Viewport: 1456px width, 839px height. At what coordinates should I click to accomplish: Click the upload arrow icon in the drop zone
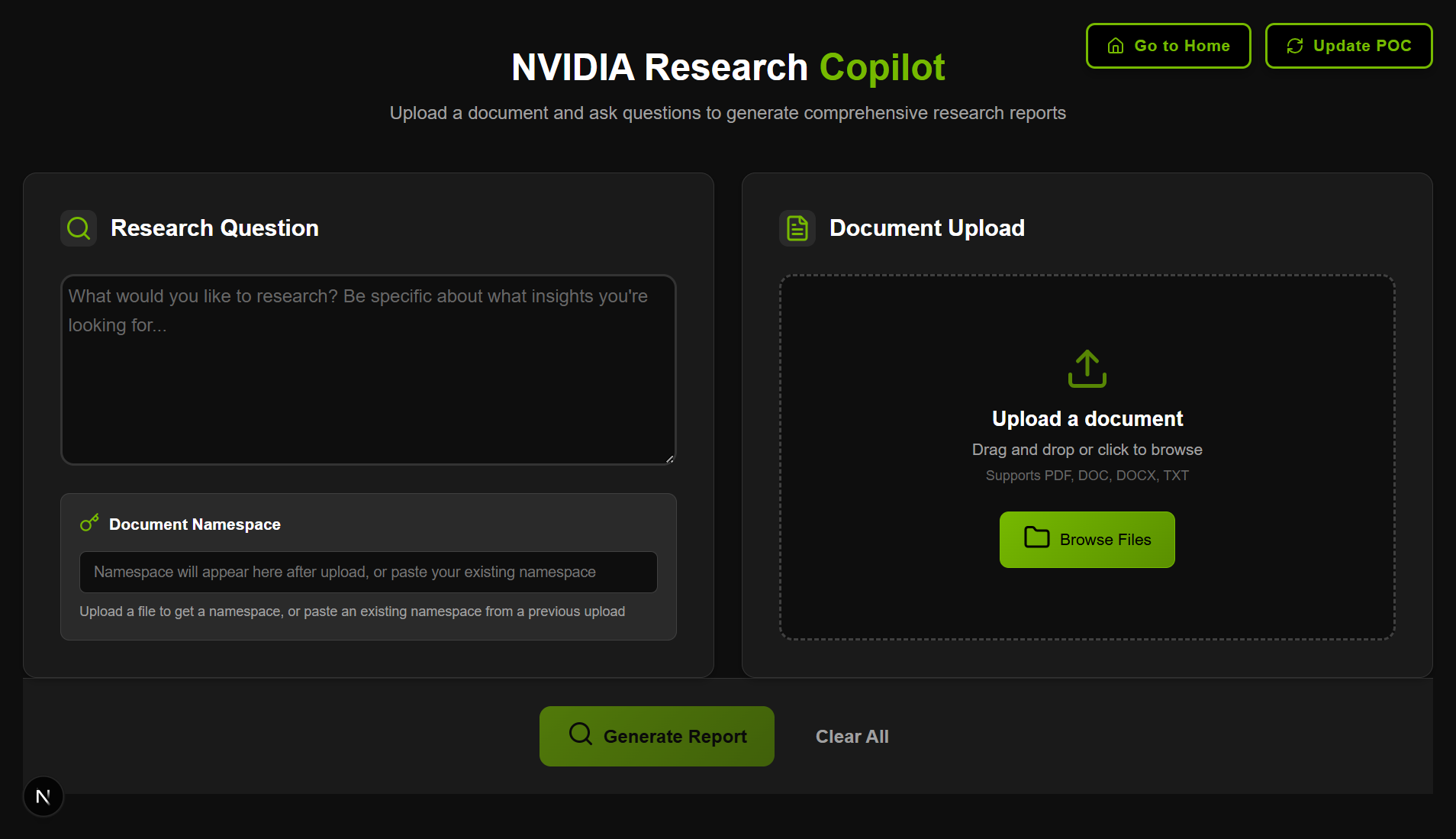point(1087,369)
